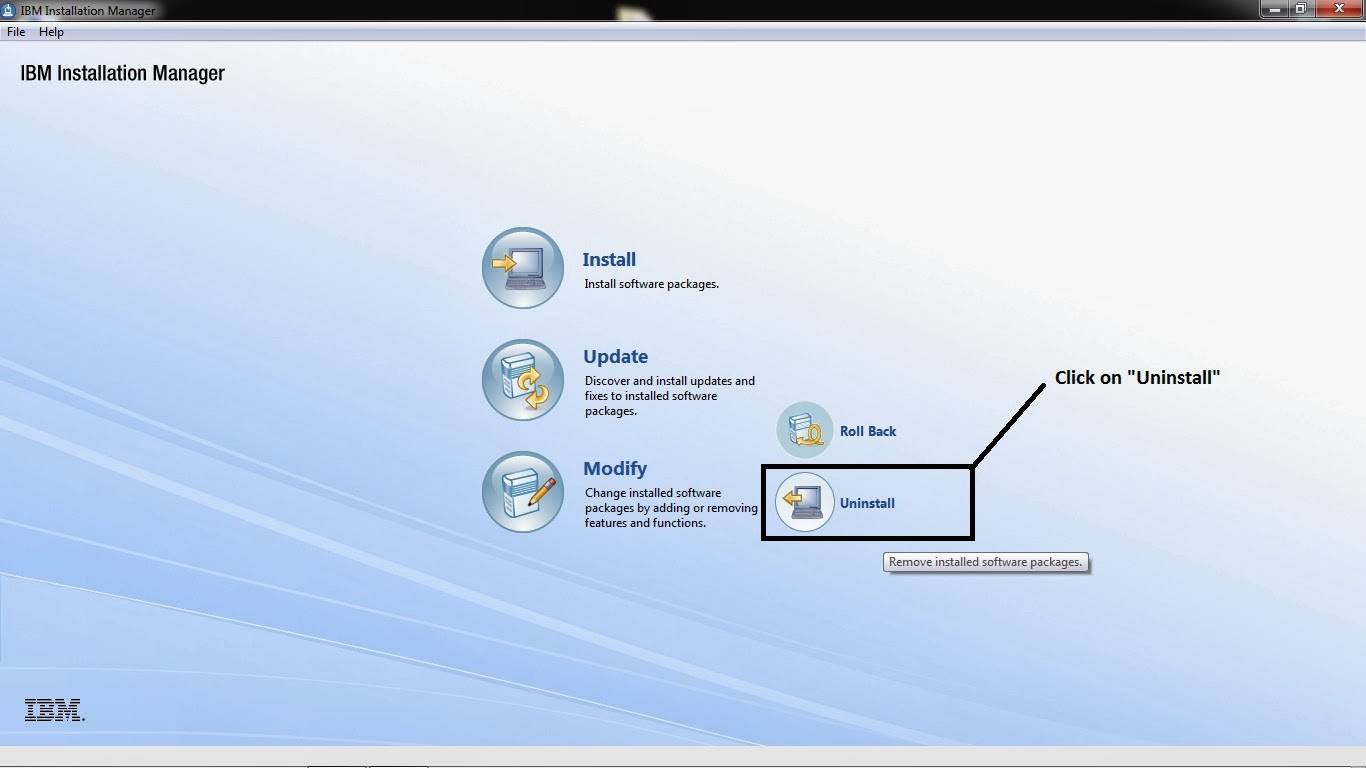
Task: Click the IBM Installation Manager heading
Action: (122, 72)
